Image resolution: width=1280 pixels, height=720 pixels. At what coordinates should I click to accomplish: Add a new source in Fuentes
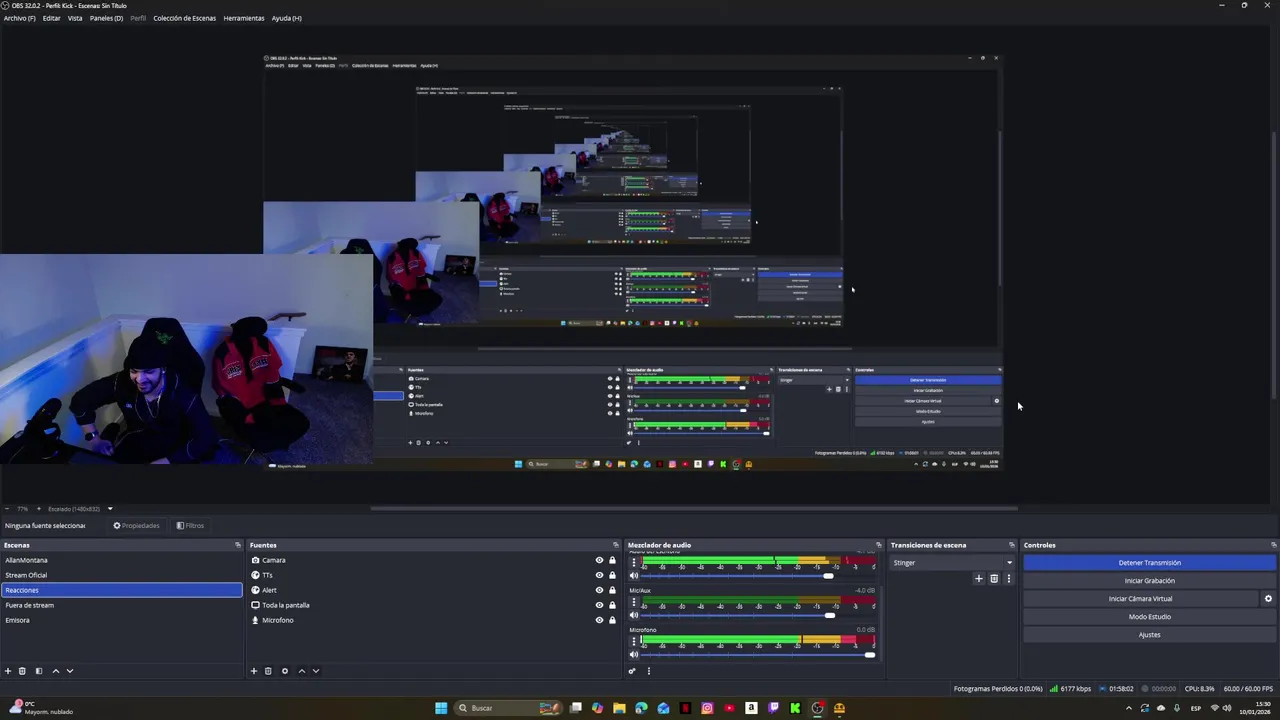coord(254,671)
